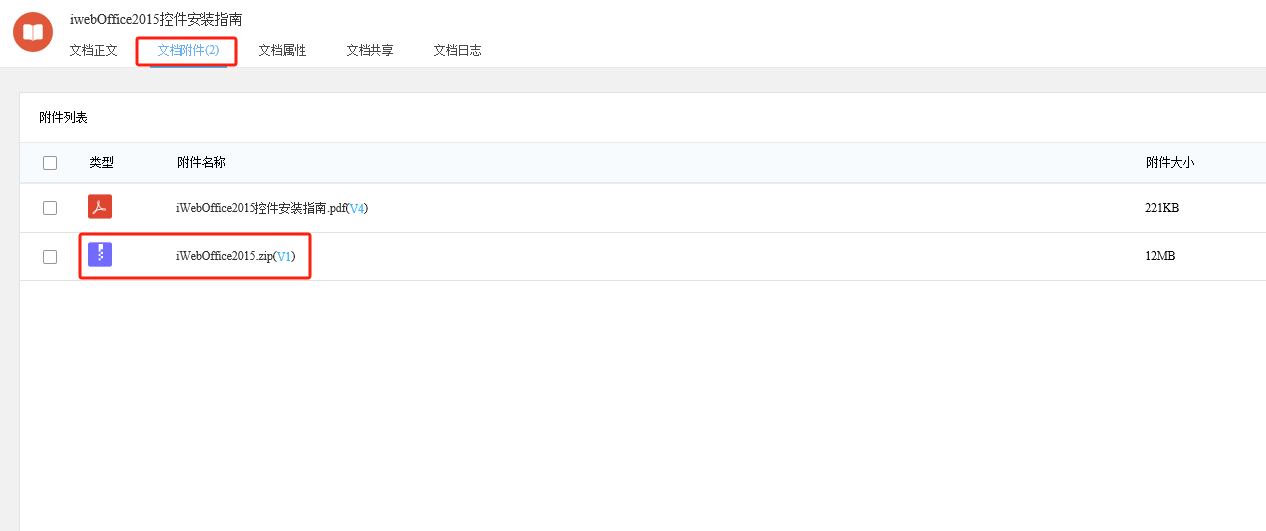Screen dimensions: 1266x531
Task: Switch to the 文档正文 tab
Action: pos(93,50)
